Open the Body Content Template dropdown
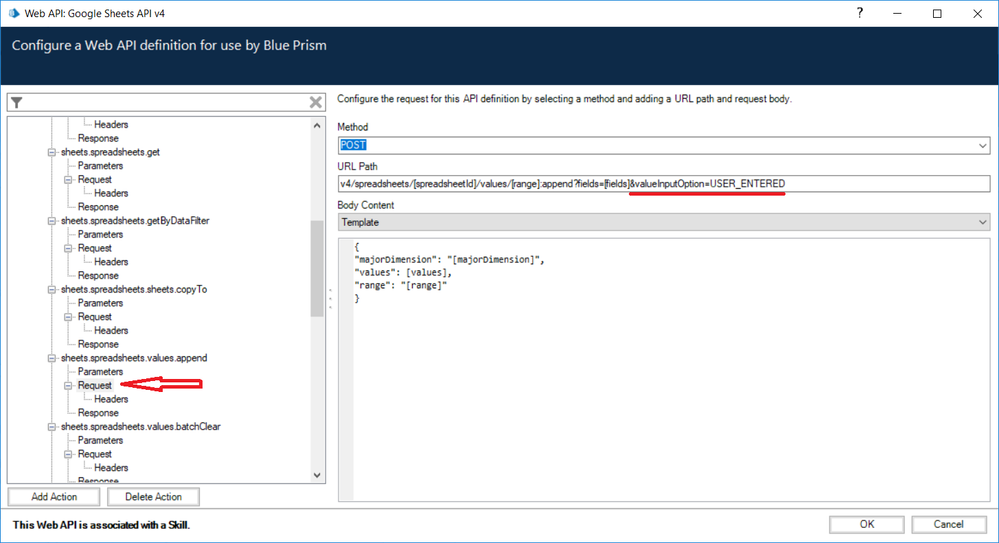The image size is (999, 543). tap(982, 222)
